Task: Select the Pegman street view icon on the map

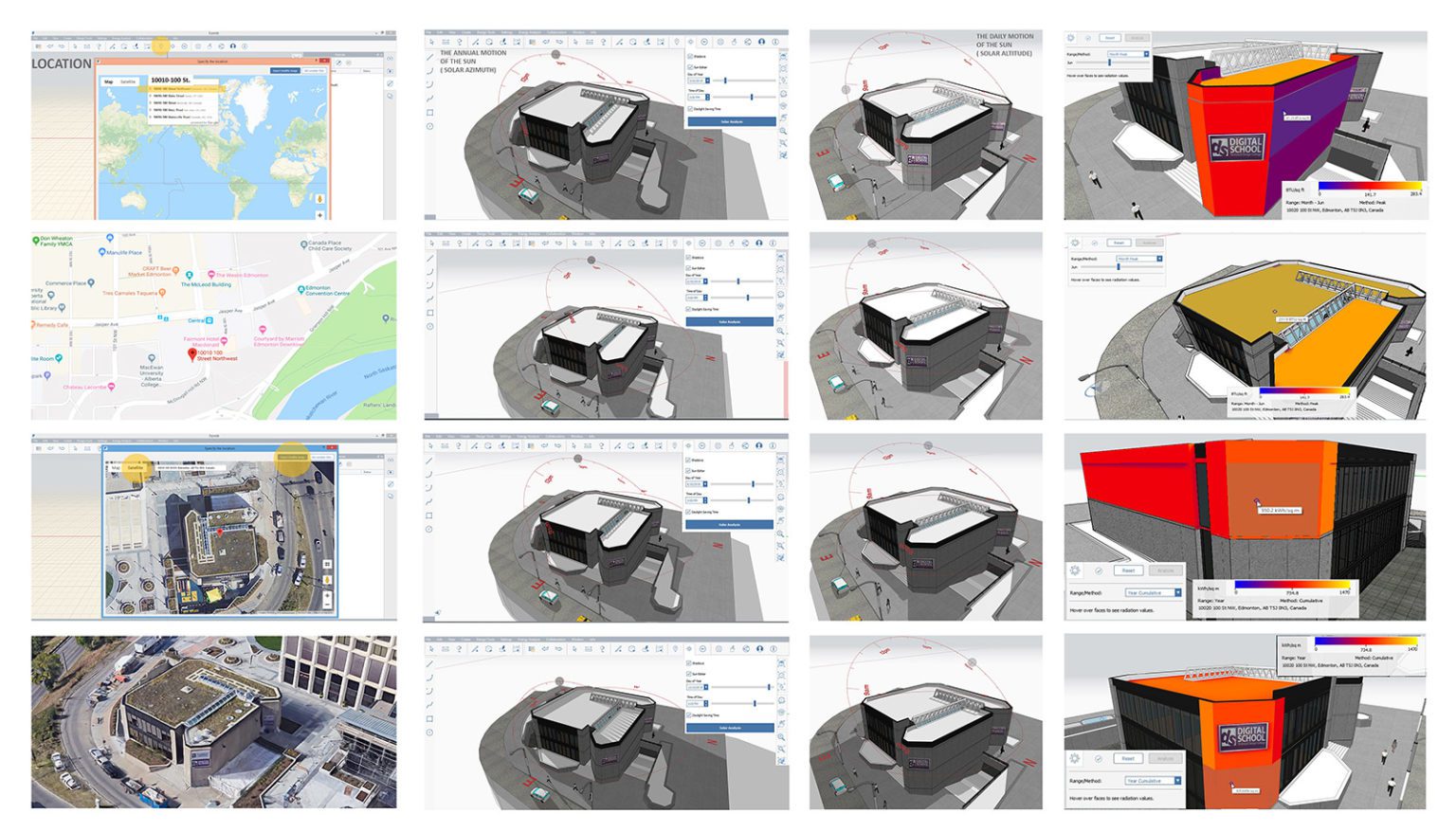Action: point(320,199)
